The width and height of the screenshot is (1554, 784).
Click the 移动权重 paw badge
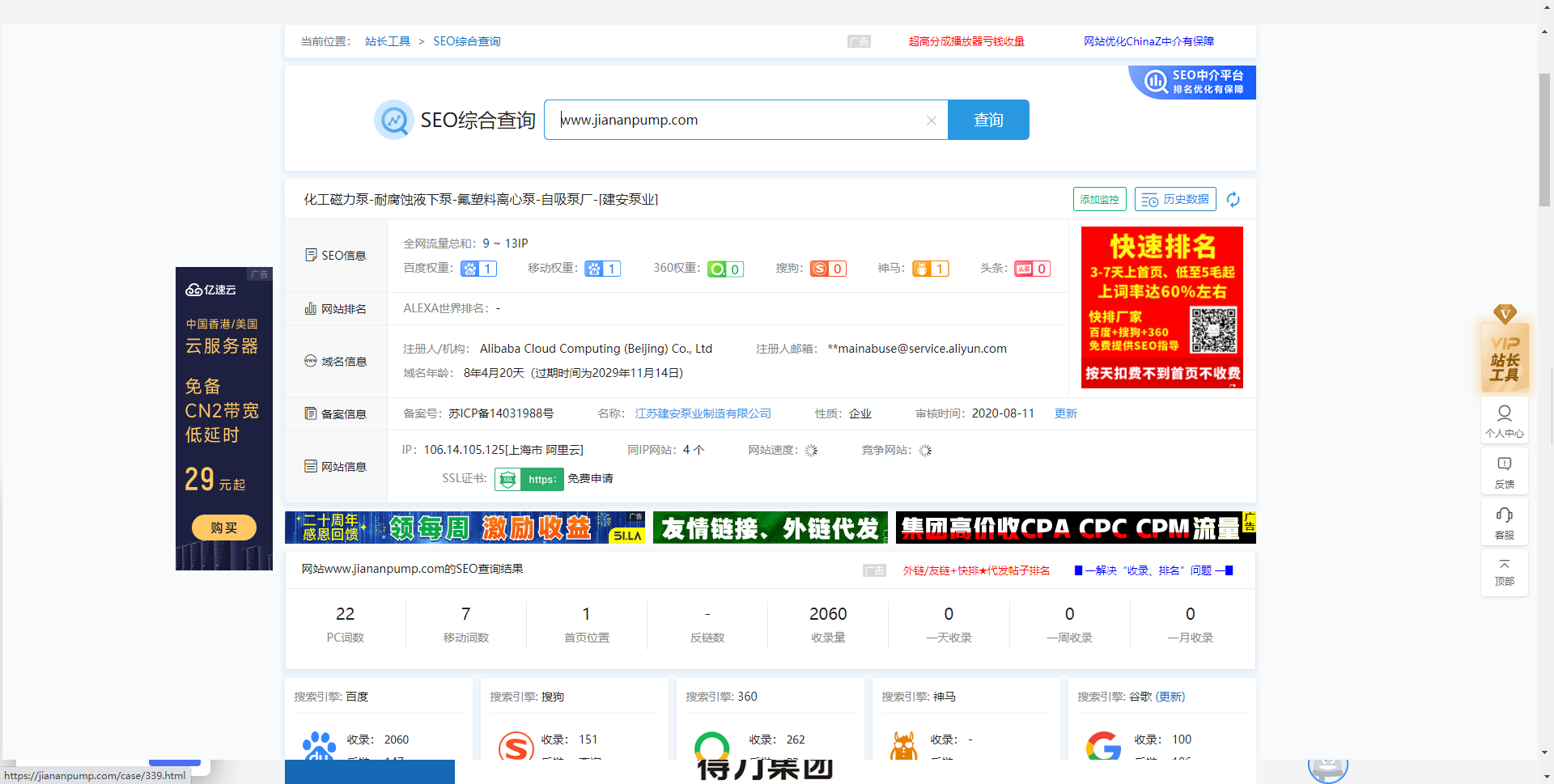[x=603, y=269]
